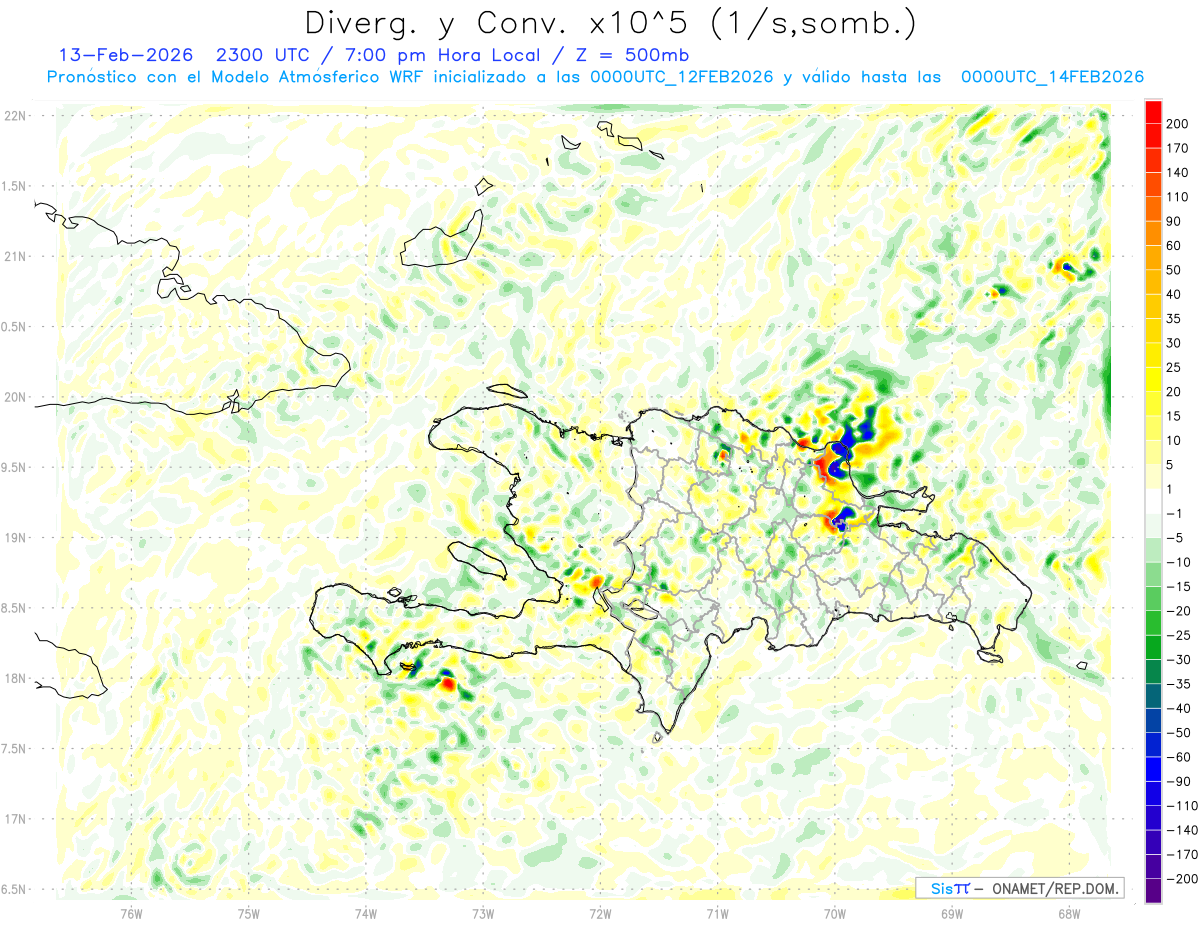This screenshot has width=1200, height=927.
Task: Click the '0000UTC_12FEB2026' initialization time text
Action: coord(681,77)
